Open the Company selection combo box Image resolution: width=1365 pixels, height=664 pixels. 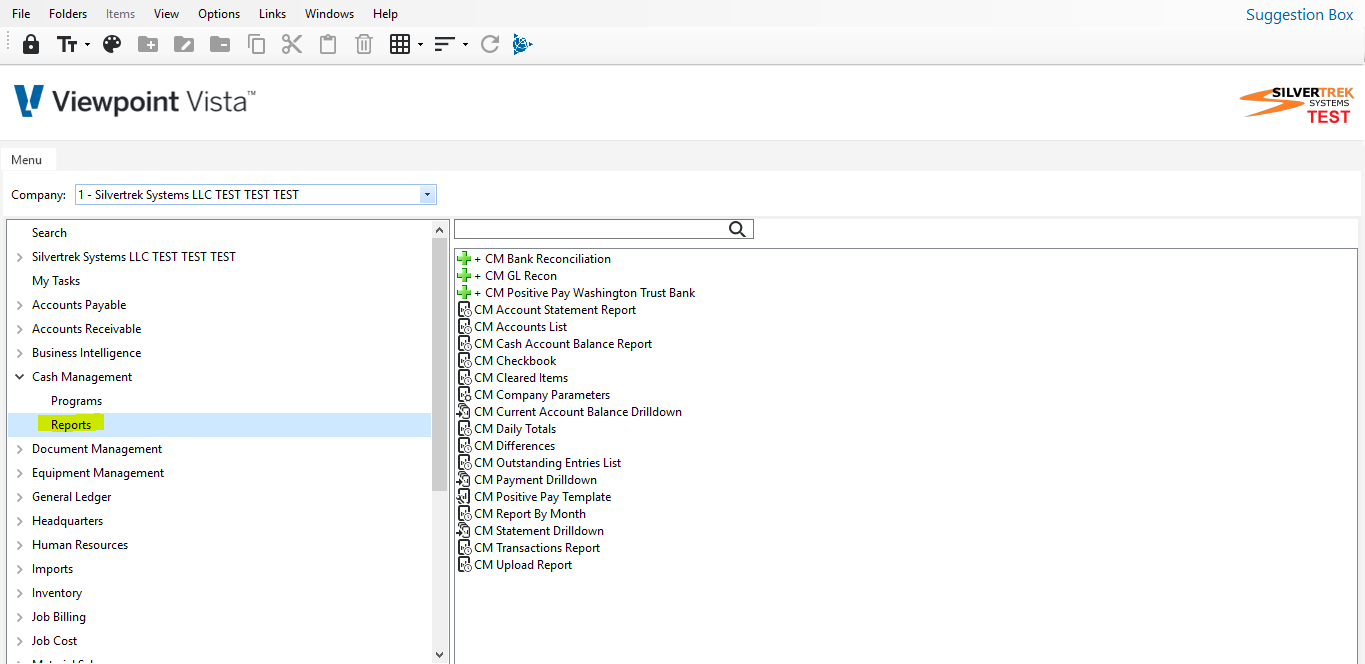pyautogui.click(x=256, y=195)
